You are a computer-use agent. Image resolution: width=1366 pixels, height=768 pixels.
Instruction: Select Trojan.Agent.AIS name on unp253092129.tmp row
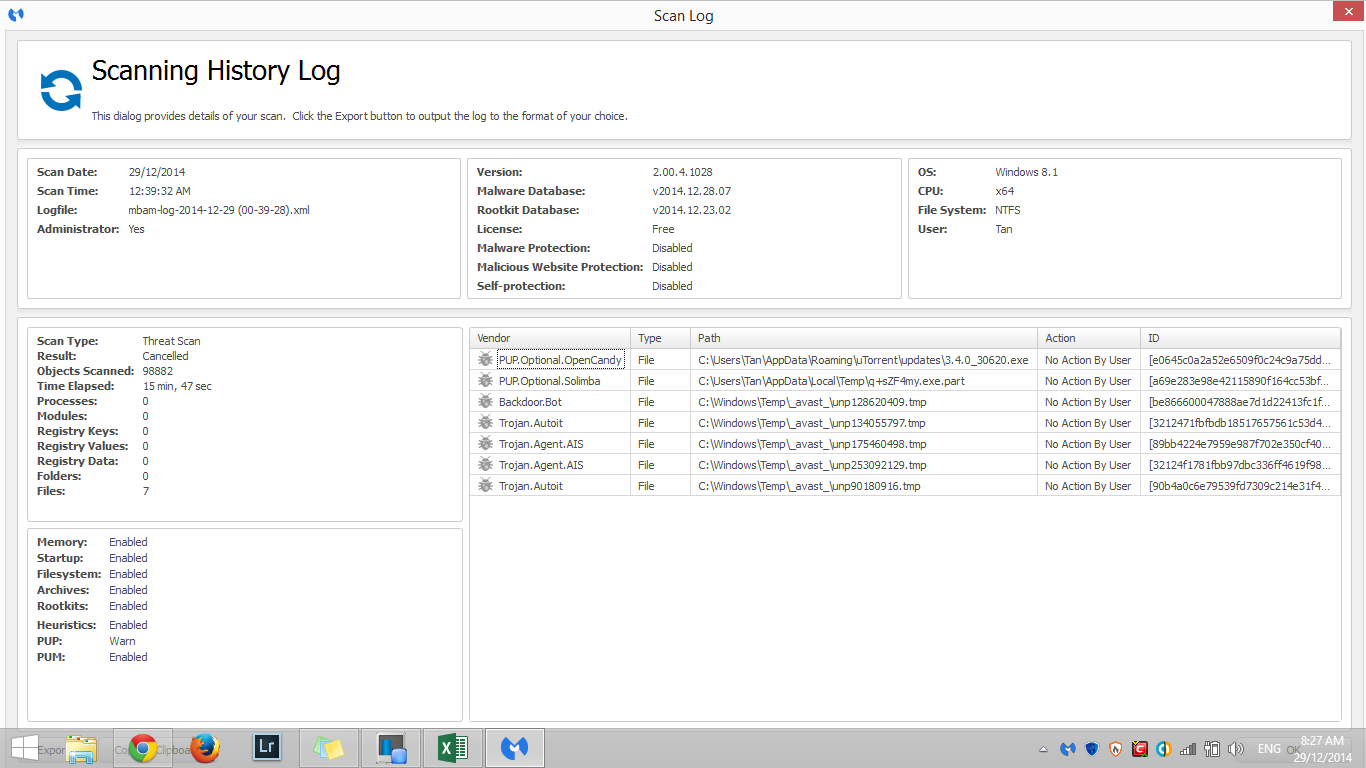click(x=541, y=465)
